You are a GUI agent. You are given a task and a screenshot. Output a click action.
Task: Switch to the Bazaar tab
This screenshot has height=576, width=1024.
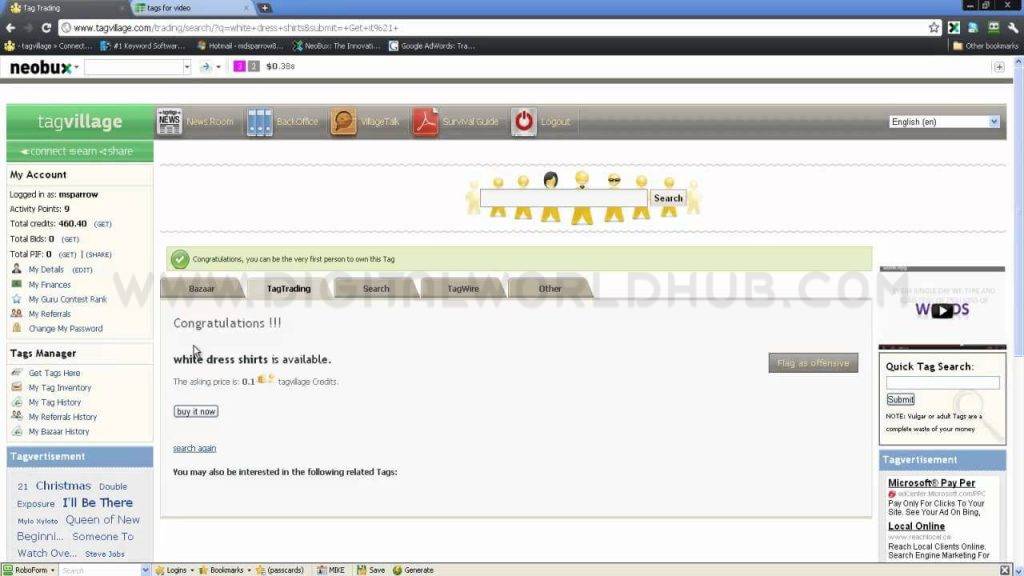201,289
